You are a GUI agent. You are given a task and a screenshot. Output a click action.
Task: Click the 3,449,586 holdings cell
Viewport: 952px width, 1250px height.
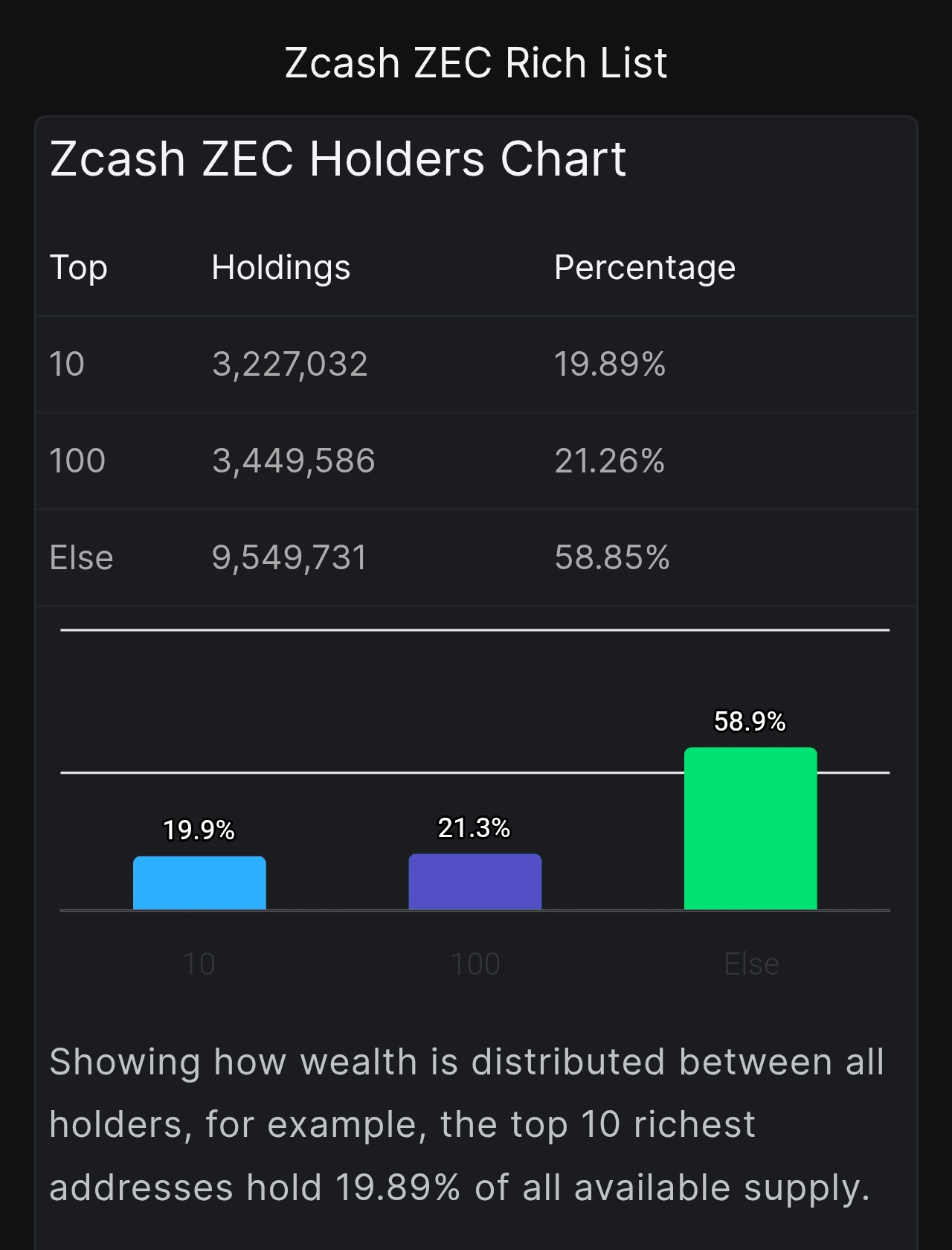coord(294,461)
